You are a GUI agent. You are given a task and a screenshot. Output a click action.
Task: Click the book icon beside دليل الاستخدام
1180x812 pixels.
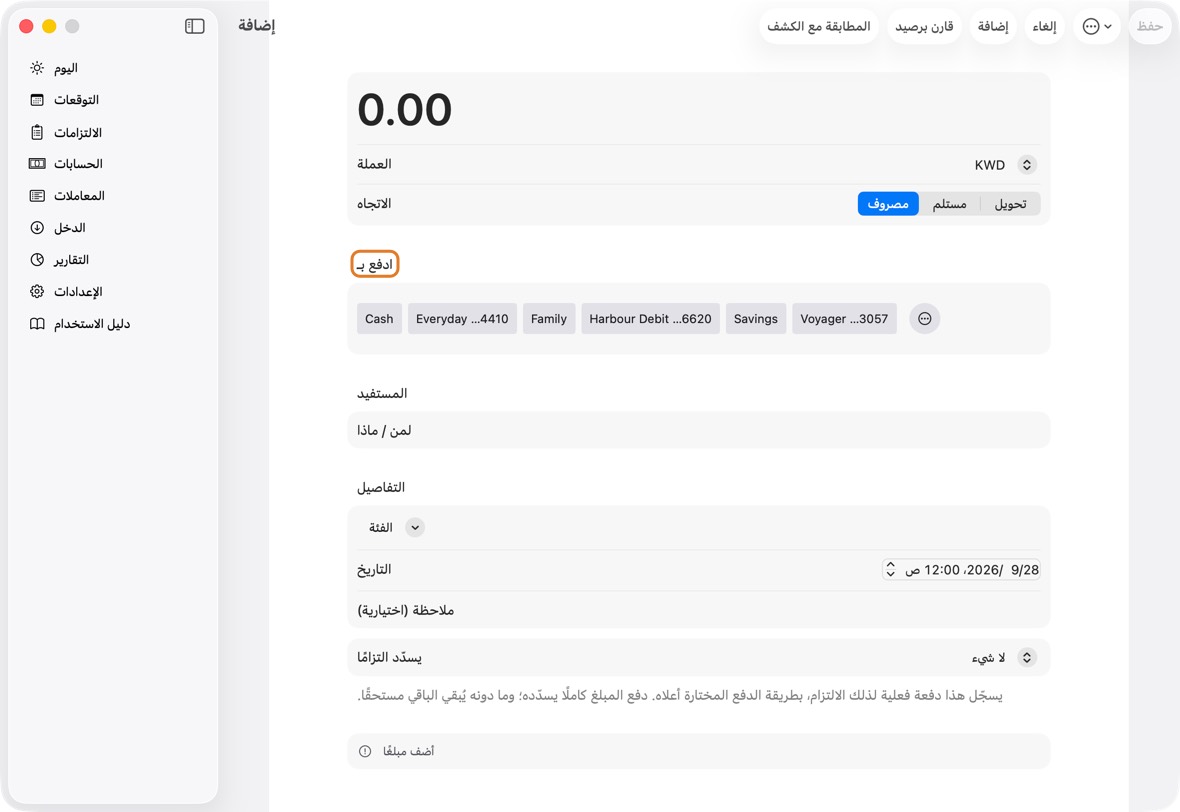pyautogui.click(x=37, y=324)
